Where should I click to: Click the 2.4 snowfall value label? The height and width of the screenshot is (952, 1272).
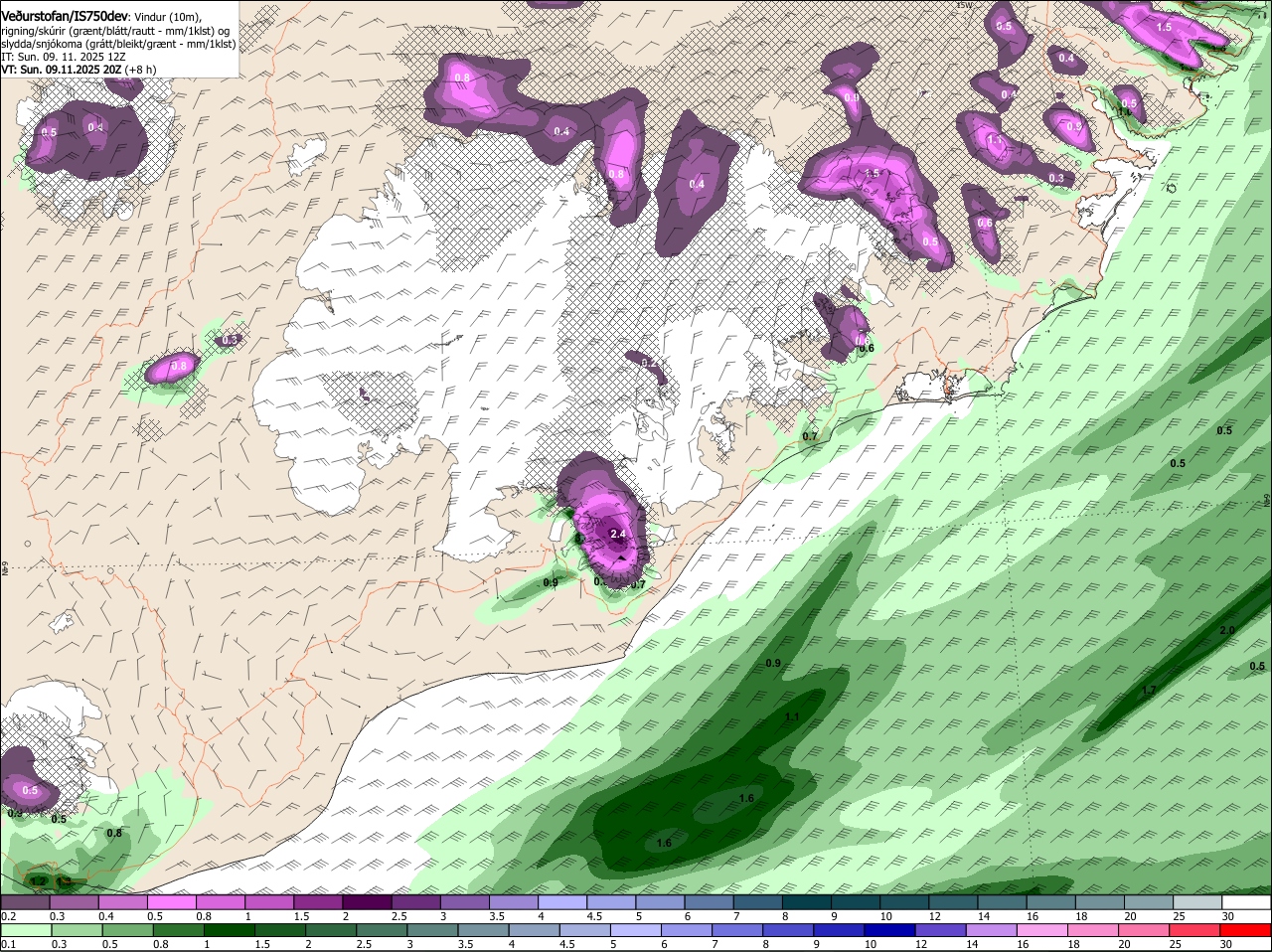618,534
